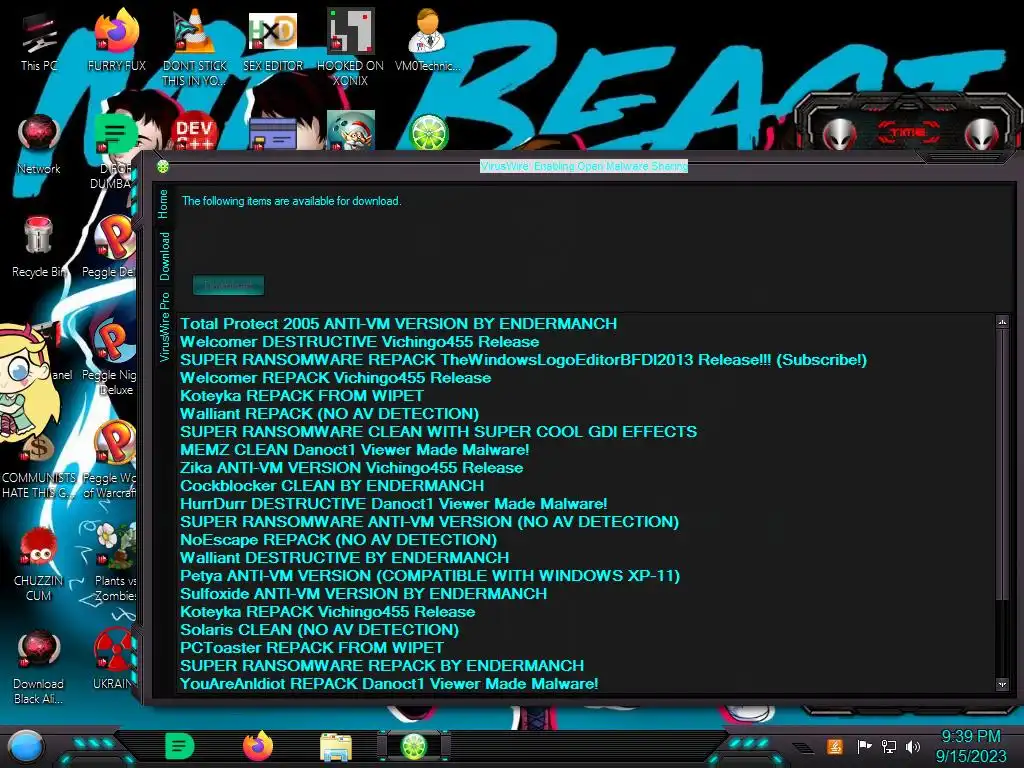This screenshot has height=768, width=1024.
Task: Switch to the VirusWire Pro tab
Action: [x=164, y=327]
